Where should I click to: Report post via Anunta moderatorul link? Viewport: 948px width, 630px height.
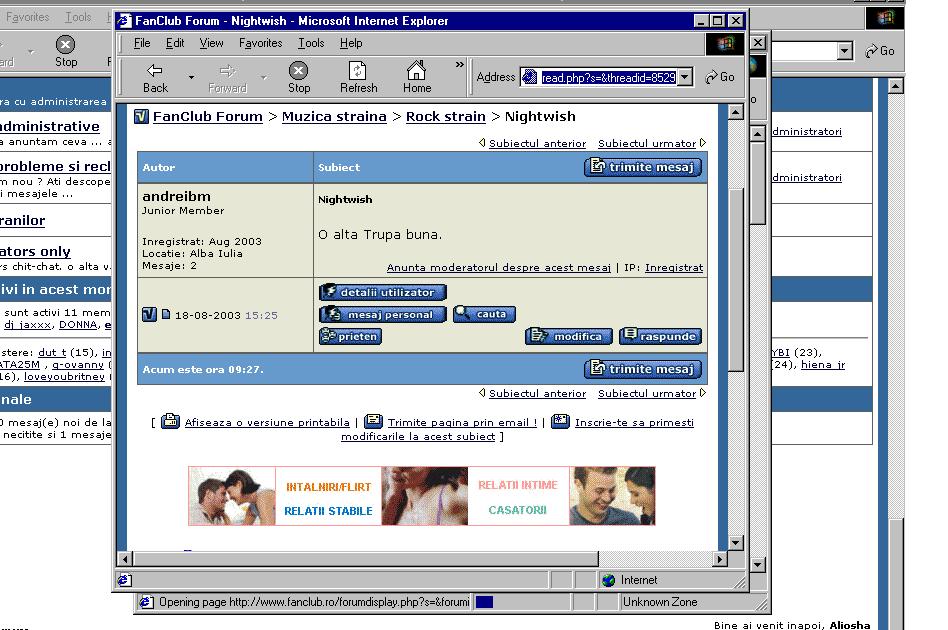[x=499, y=267]
